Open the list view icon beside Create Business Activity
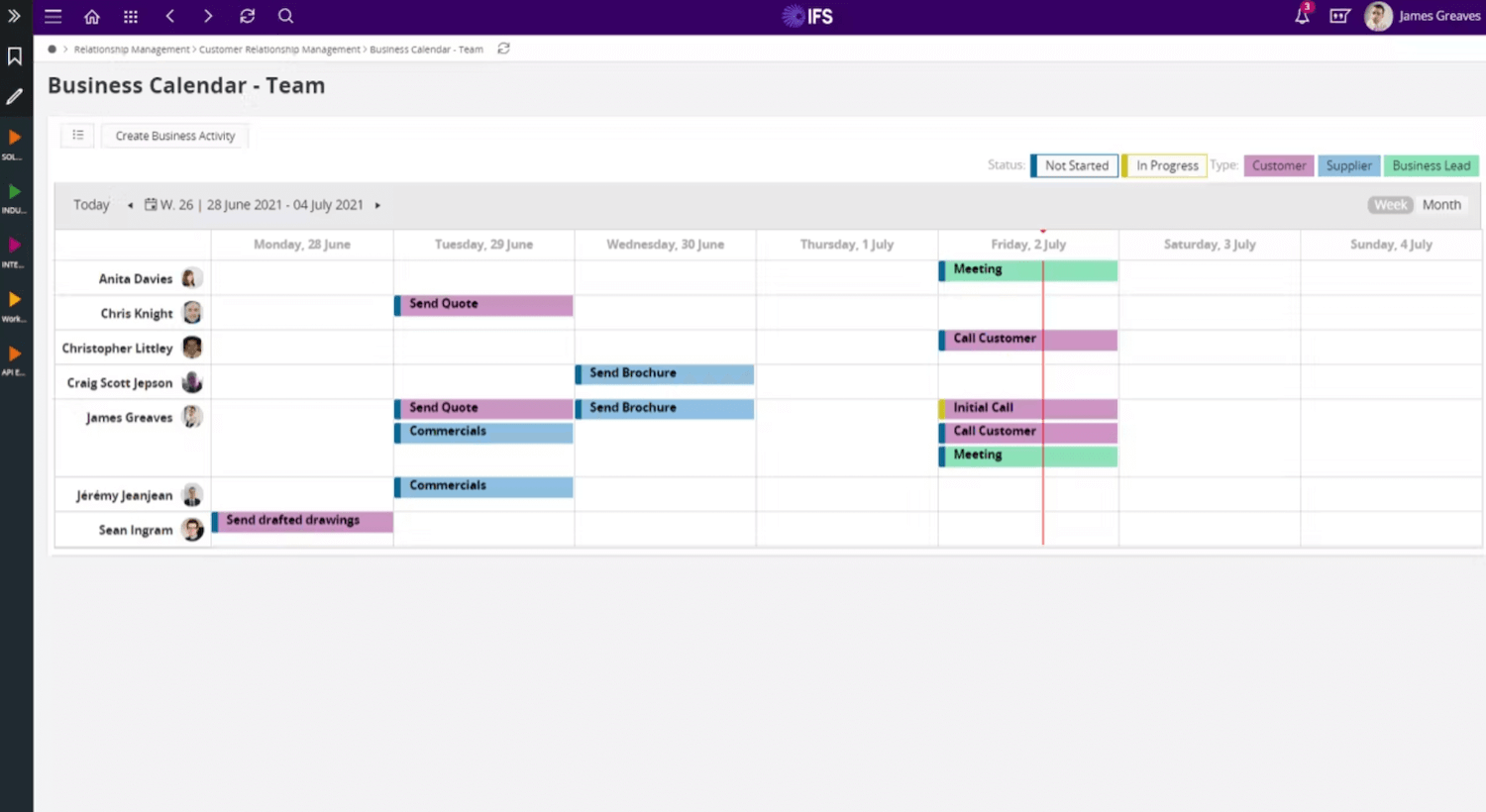Viewport: 1486px width, 812px height. (77, 135)
